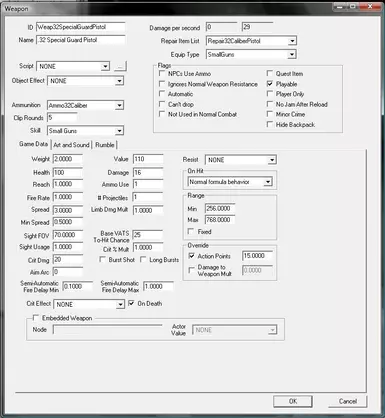Click the Action Points value field
The image size is (385, 418).
(258, 256)
